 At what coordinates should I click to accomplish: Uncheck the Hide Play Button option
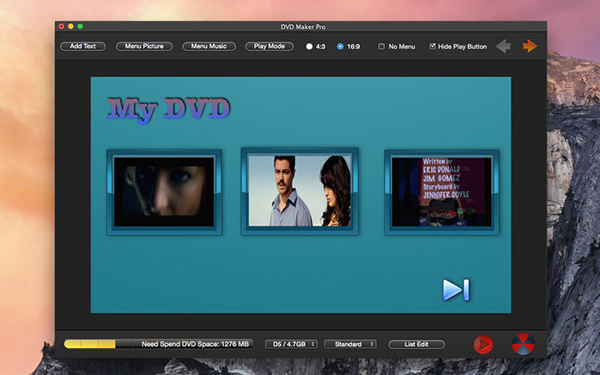click(432, 46)
